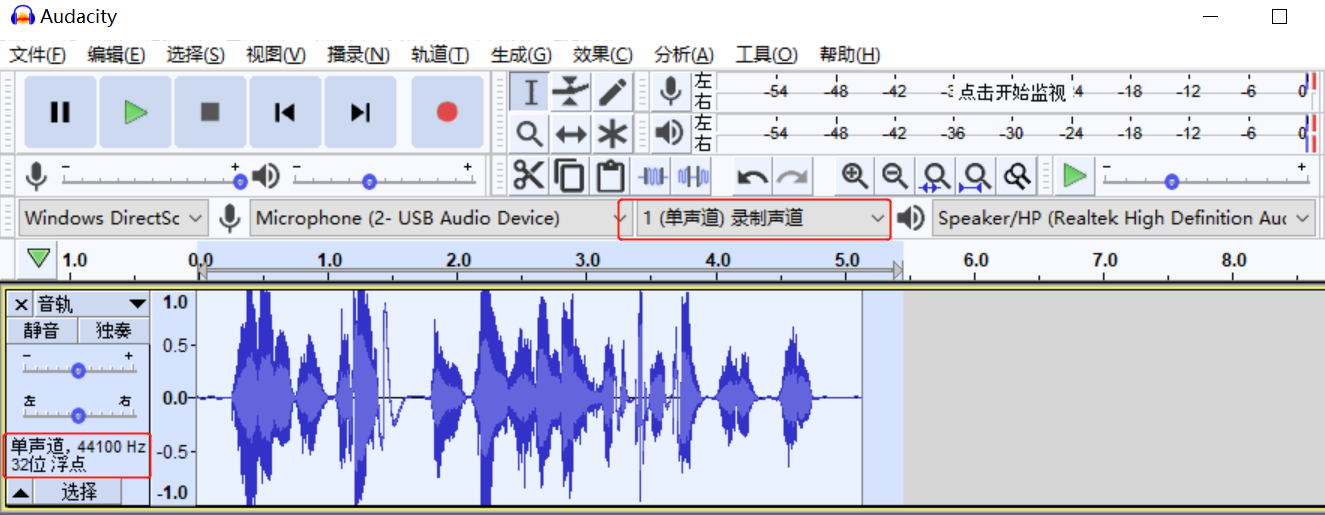Zoom out on the waveform
1325x515 pixels.
[x=895, y=176]
